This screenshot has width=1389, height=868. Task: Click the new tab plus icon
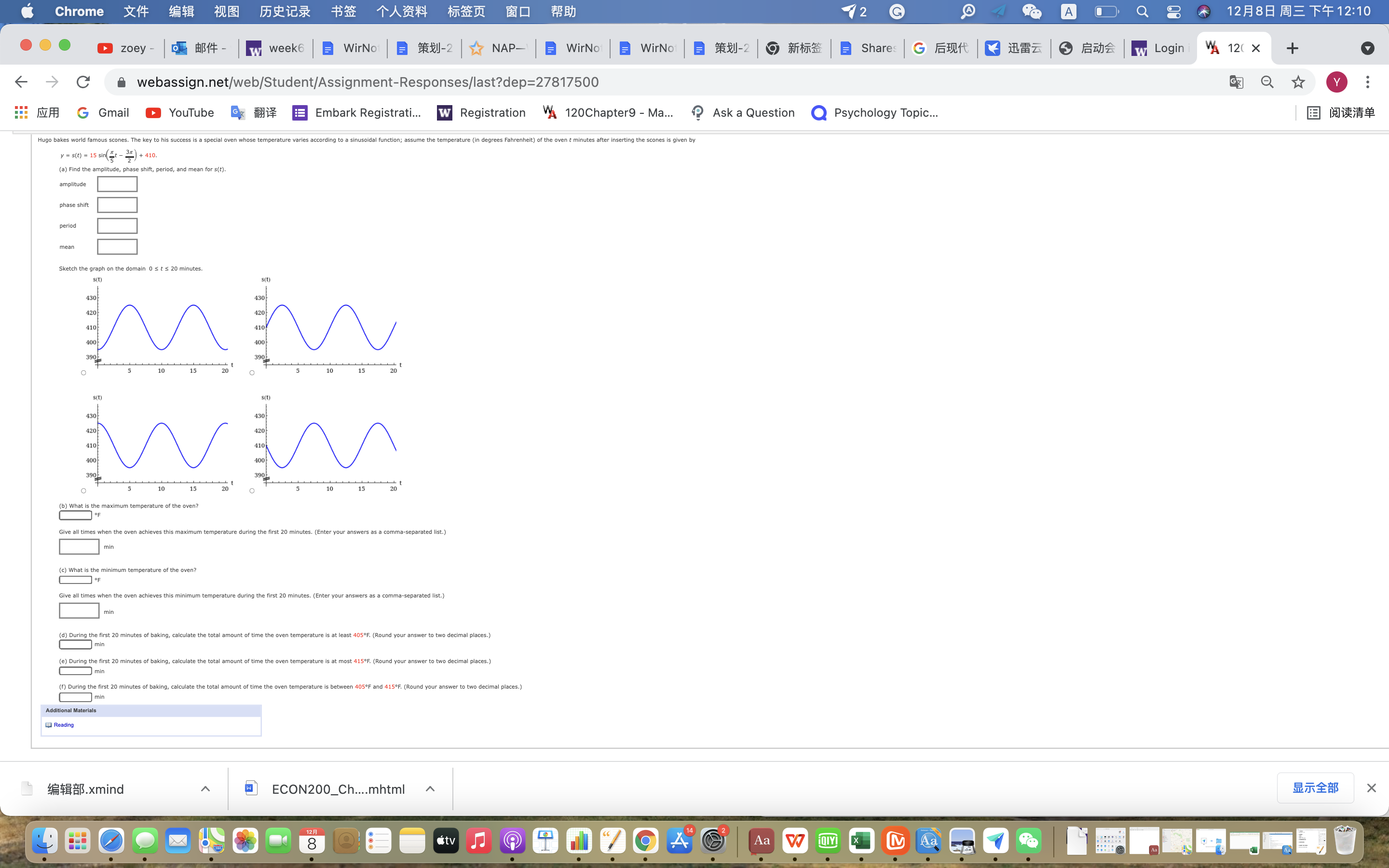(1292, 48)
